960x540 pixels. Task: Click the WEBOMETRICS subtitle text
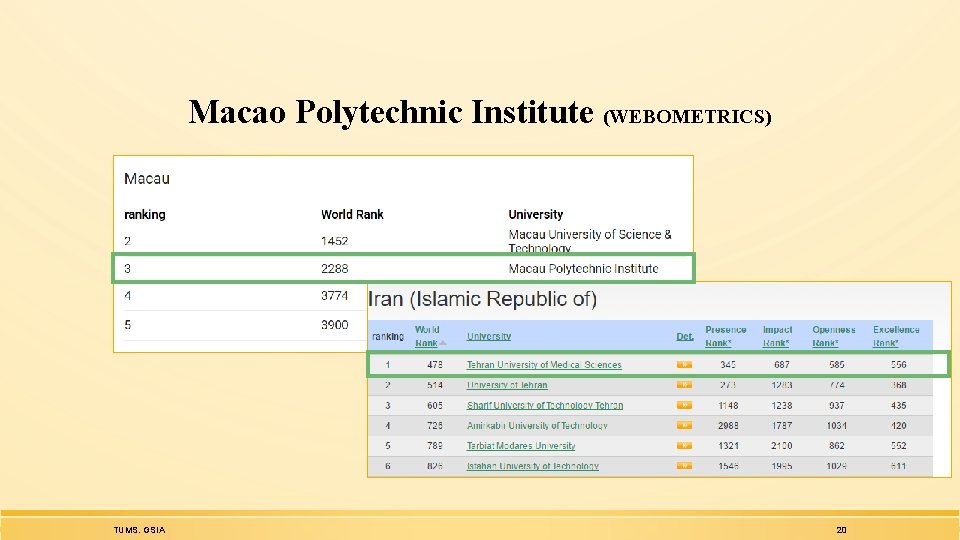(687, 116)
